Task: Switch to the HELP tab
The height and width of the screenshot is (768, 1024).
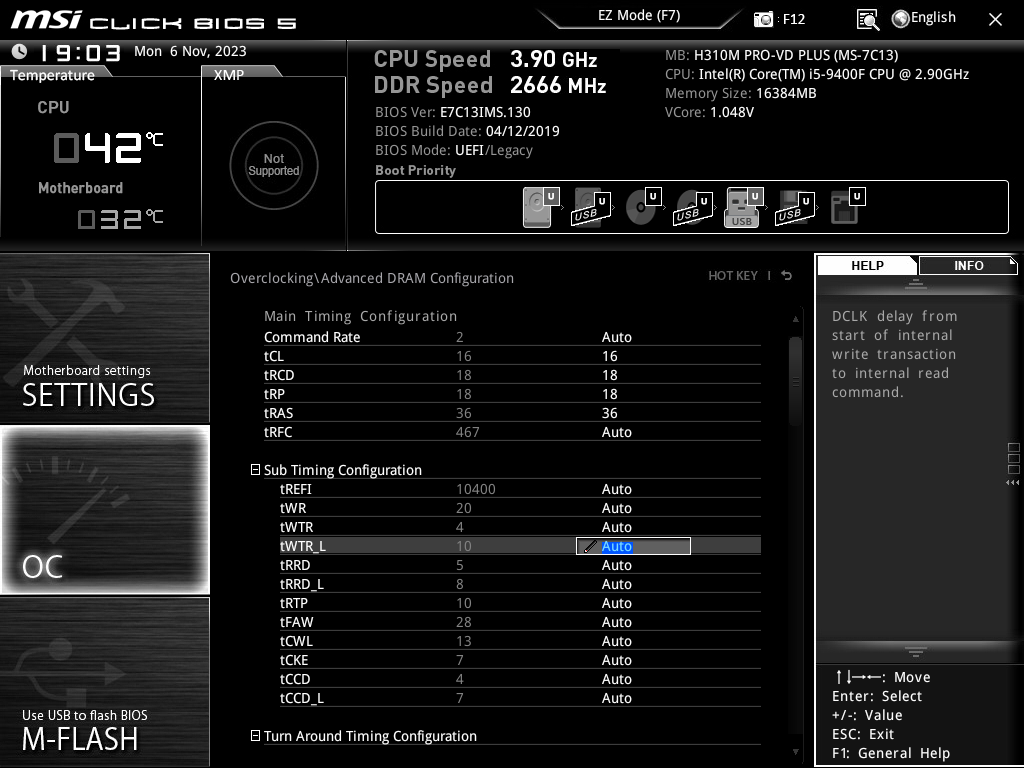Action: (x=867, y=265)
